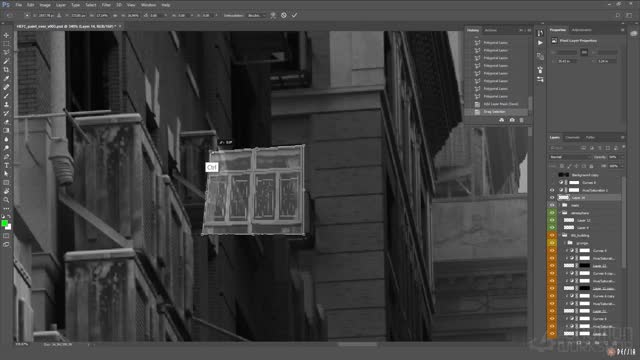Open the Filter menu

106,5
